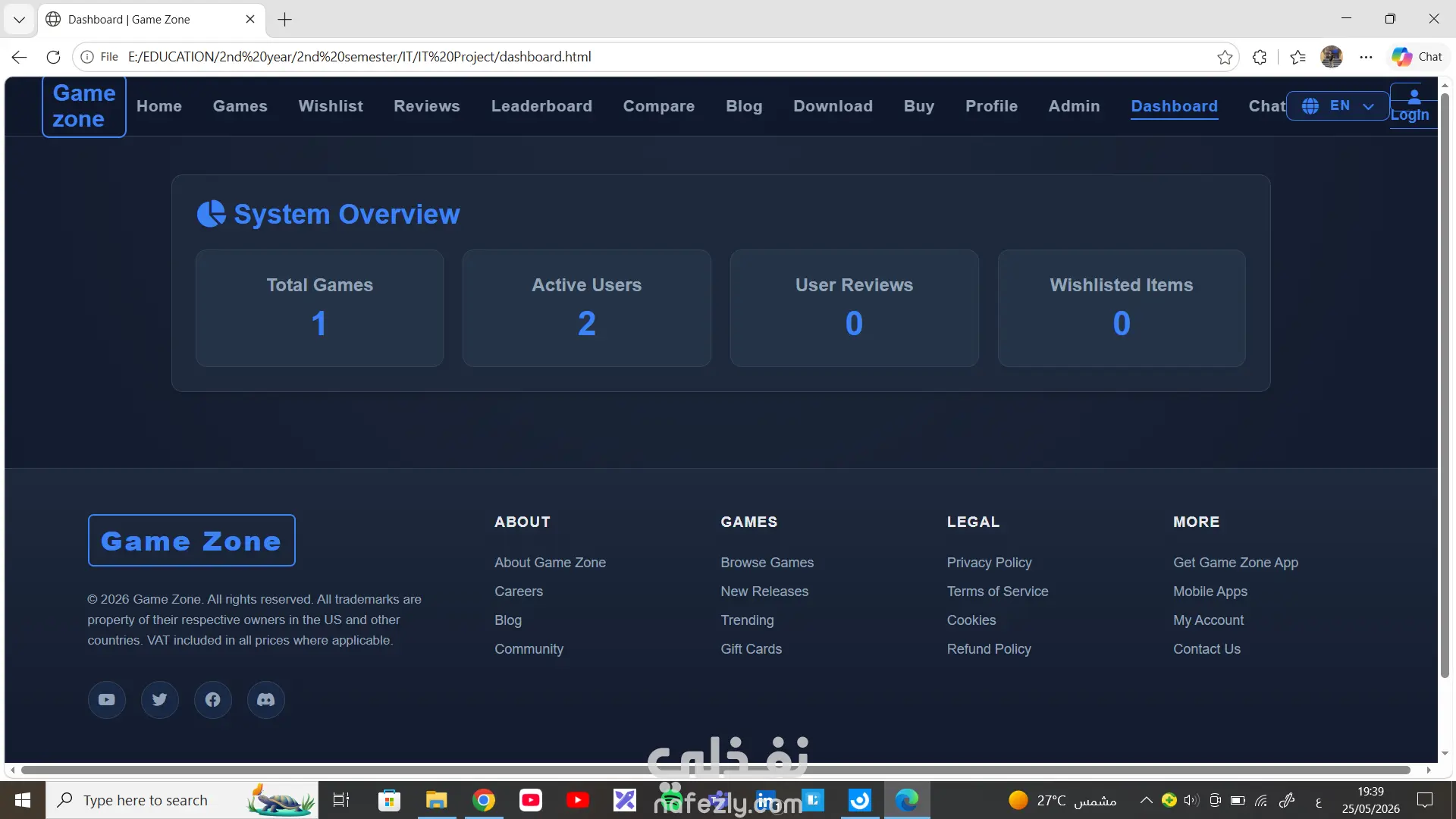The height and width of the screenshot is (819, 1456).
Task: Open a new browser tab
Action: 285,20
